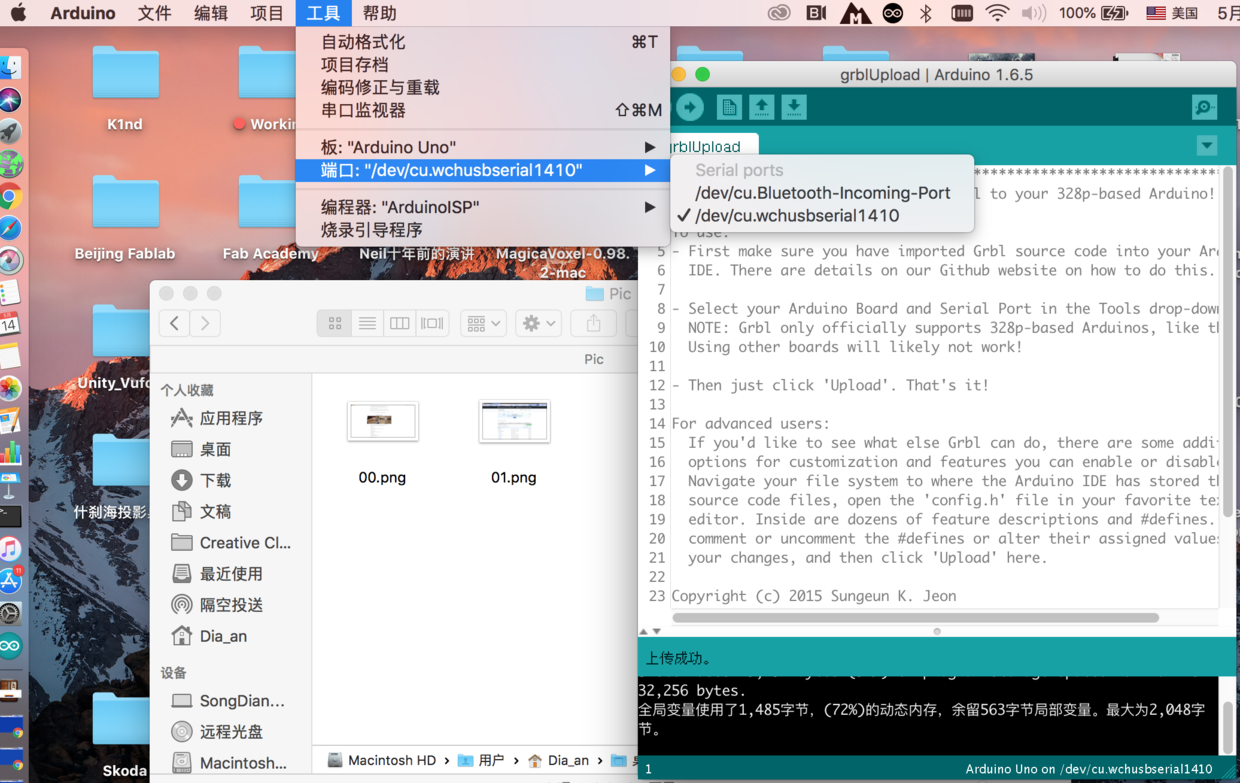Screen dimensions: 1240x783
Task: Switch Finder to list view
Action: coord(367,323)
